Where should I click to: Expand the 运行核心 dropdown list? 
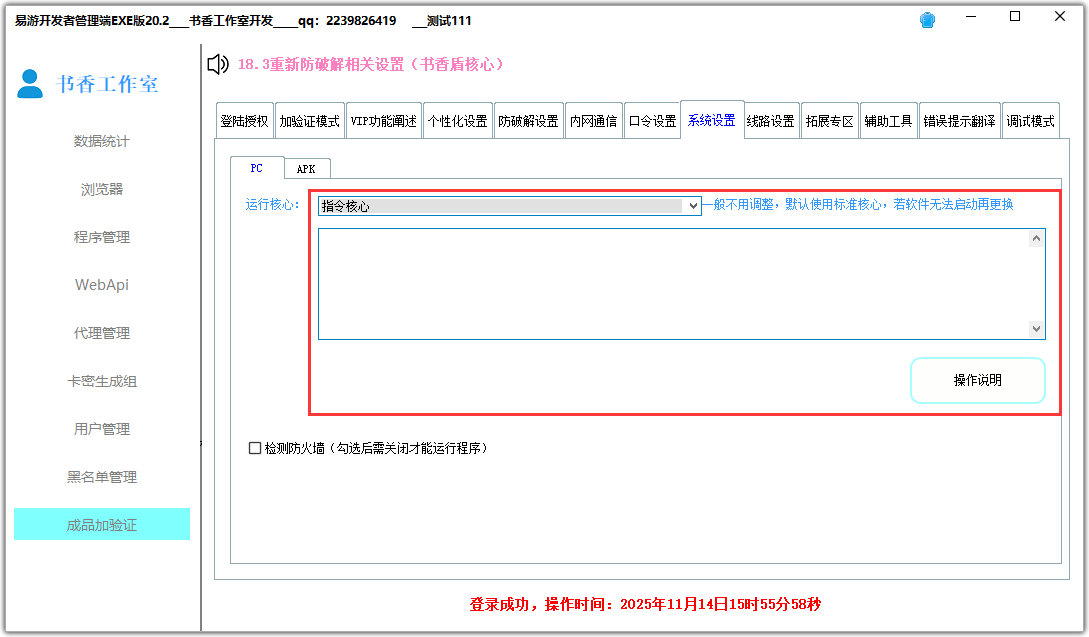(691, 205)
